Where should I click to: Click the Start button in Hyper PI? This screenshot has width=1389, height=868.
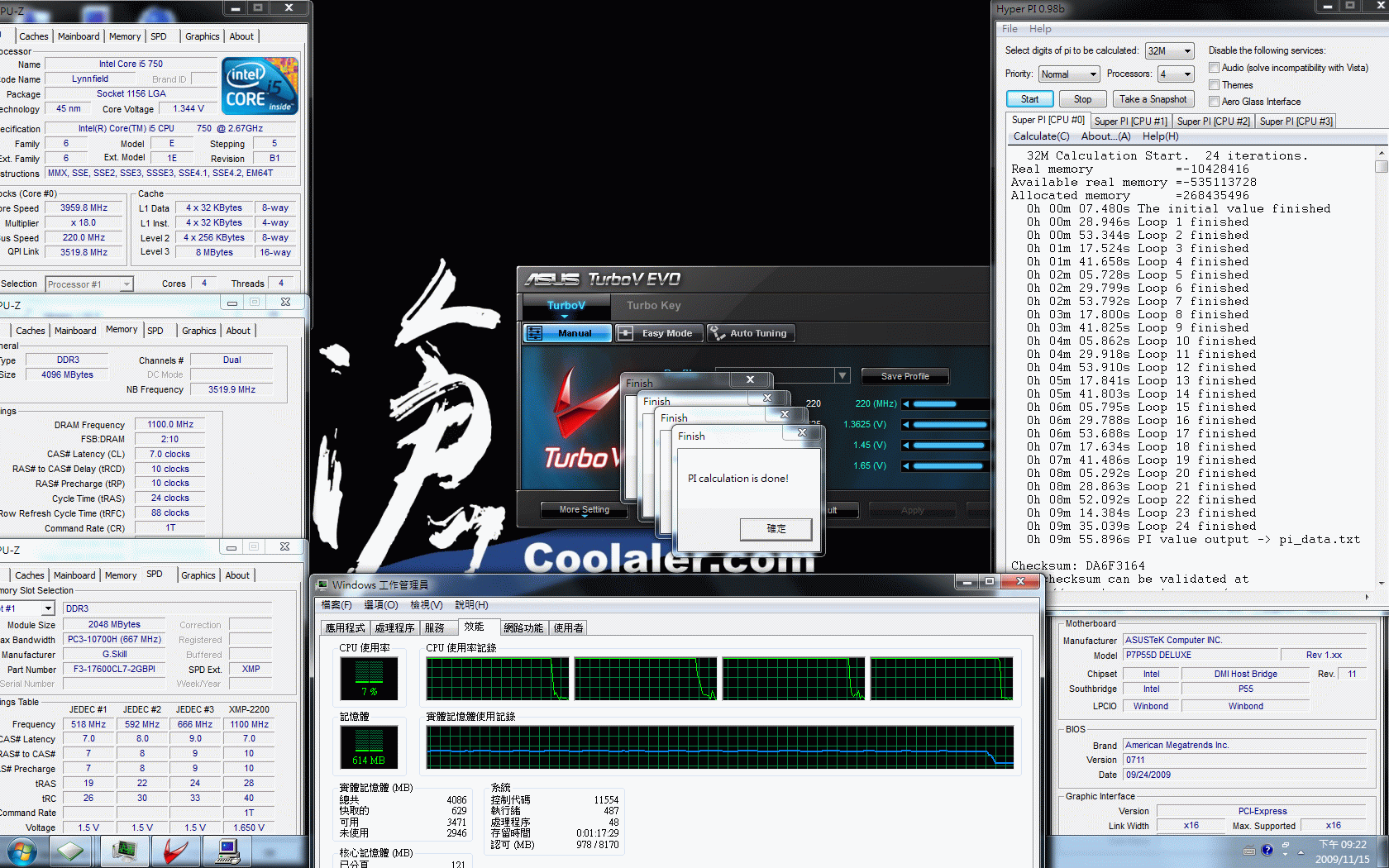pyautogui.click(x=1029, y=99)
